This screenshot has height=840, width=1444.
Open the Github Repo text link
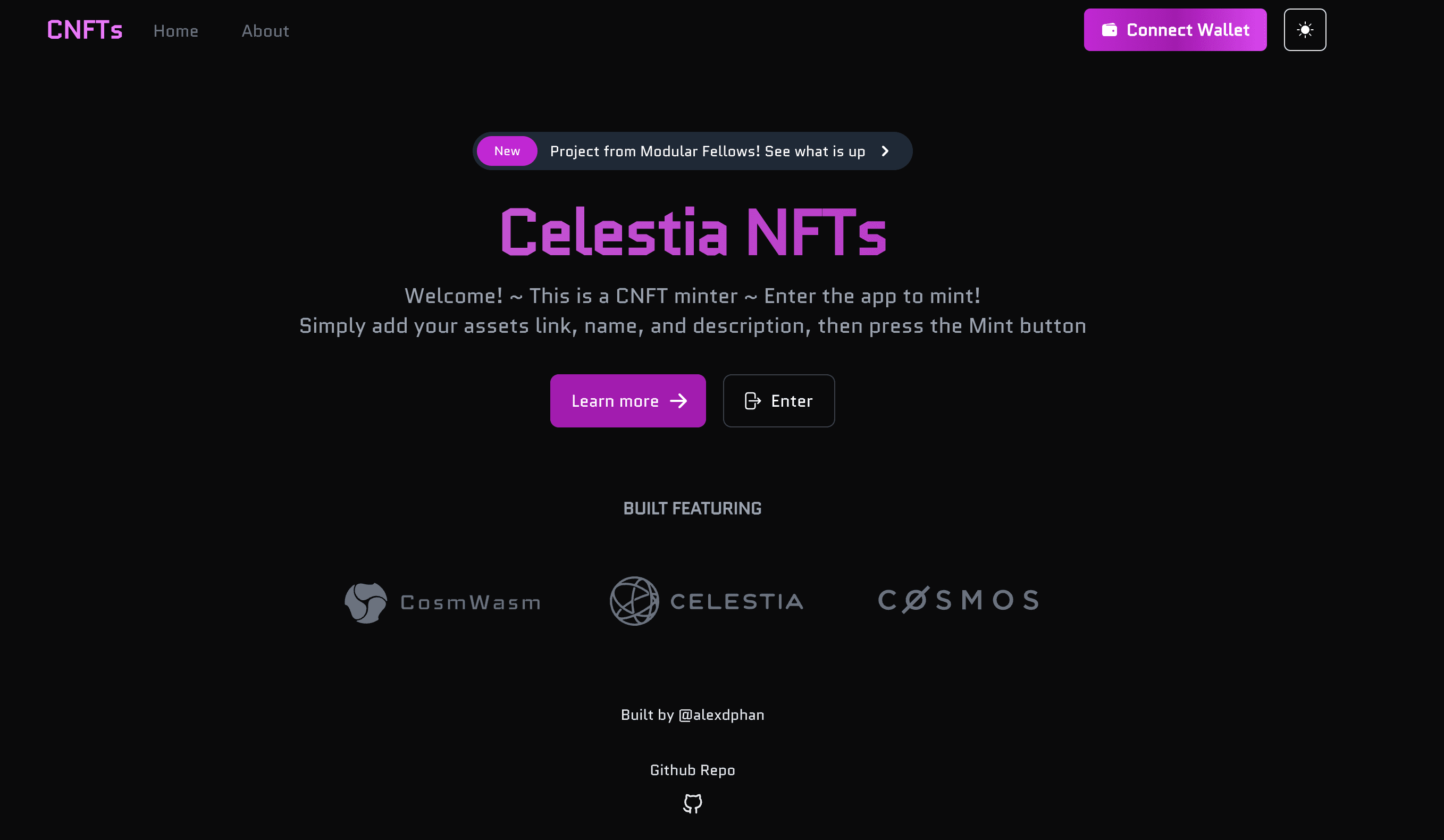(692, 770)
